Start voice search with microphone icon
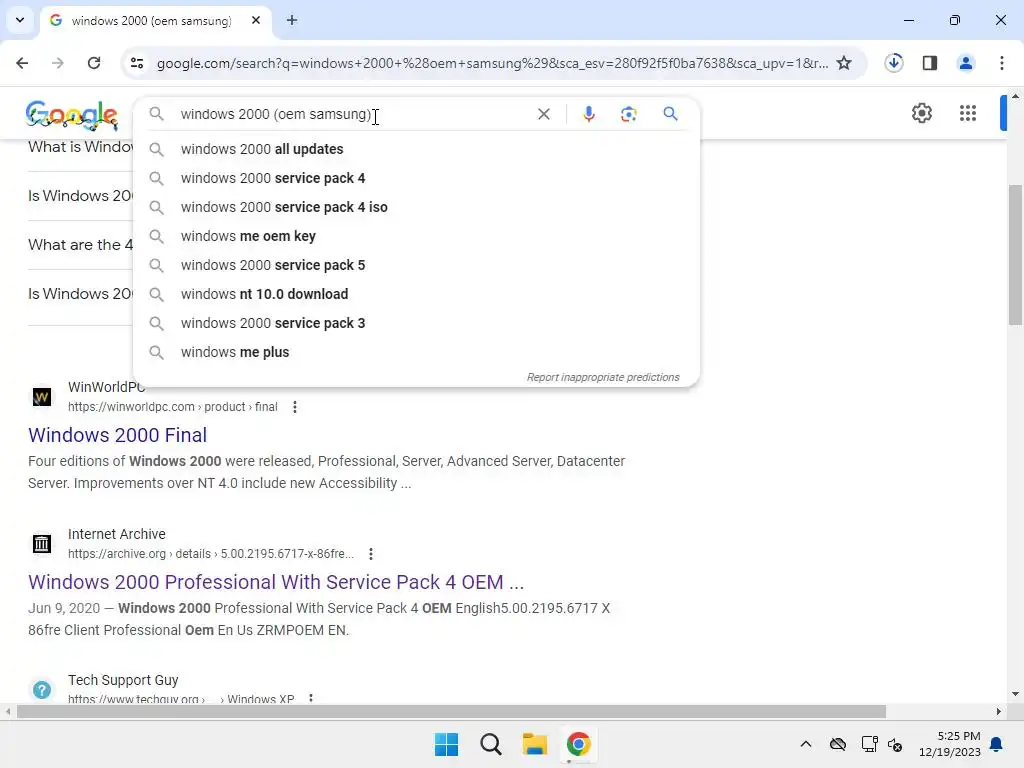The height and width of the screenshot is (768, 1024). 588,114
